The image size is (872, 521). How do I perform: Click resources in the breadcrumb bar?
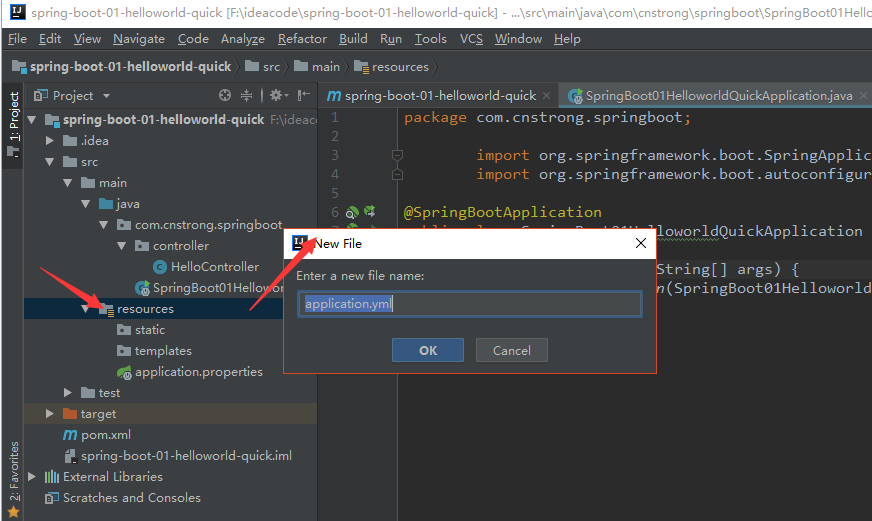tap(392, 67)
